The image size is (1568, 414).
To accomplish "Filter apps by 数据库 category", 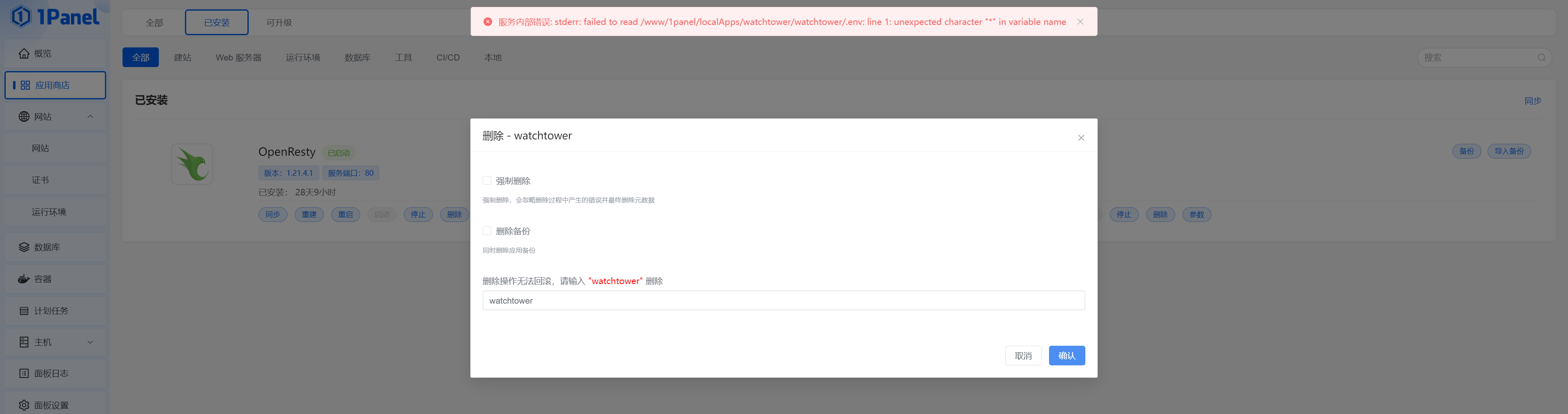I will 357,57.
